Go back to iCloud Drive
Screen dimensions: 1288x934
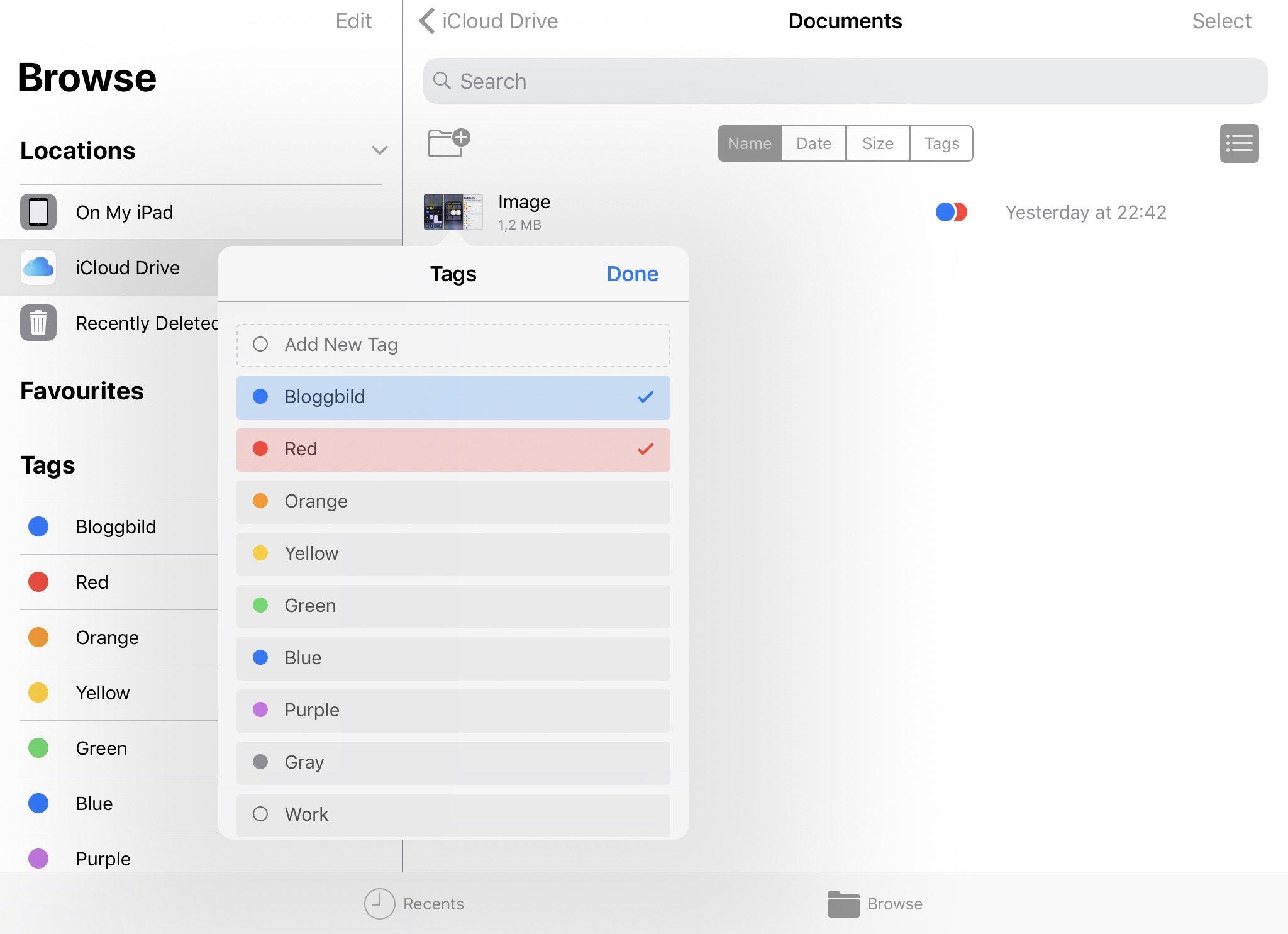tap(489, 21)
